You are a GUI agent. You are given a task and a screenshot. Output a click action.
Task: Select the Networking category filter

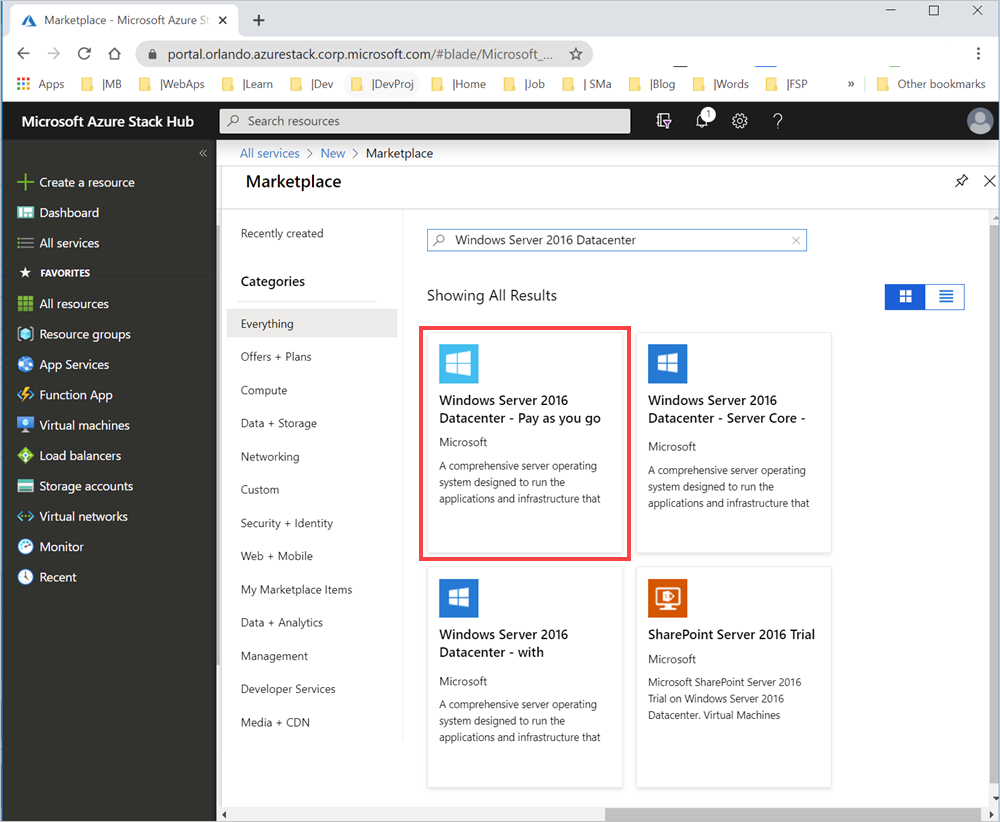(270, 456)
